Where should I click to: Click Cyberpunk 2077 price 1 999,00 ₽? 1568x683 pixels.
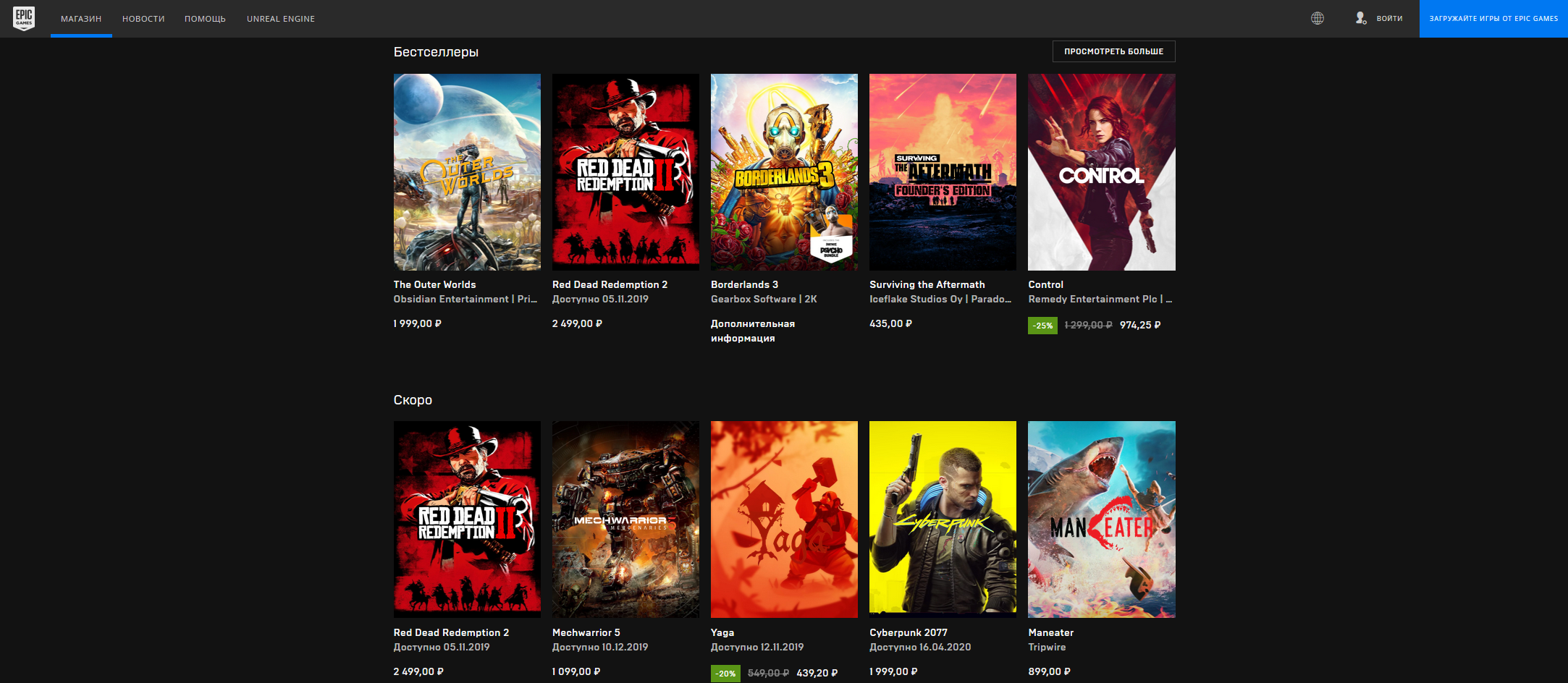pos(893,671)
